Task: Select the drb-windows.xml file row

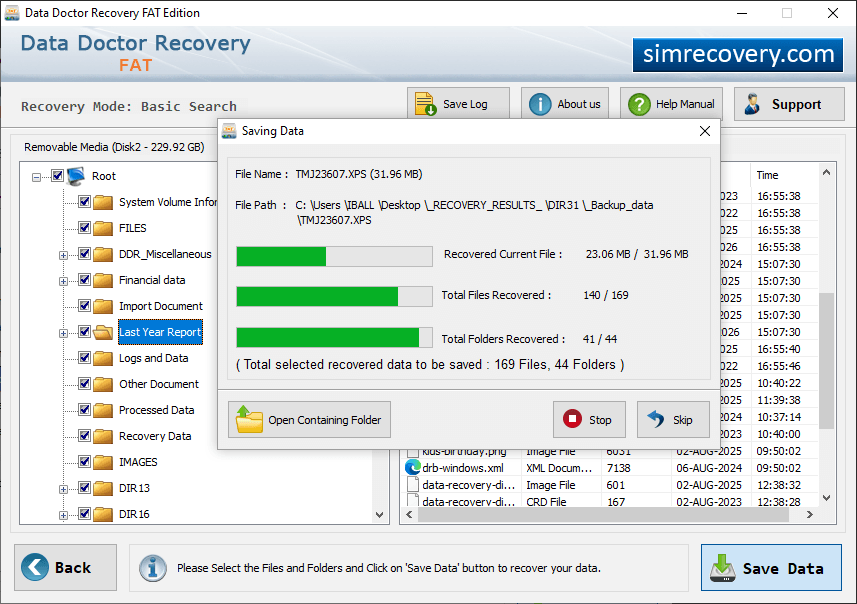Action: point(611,468)
